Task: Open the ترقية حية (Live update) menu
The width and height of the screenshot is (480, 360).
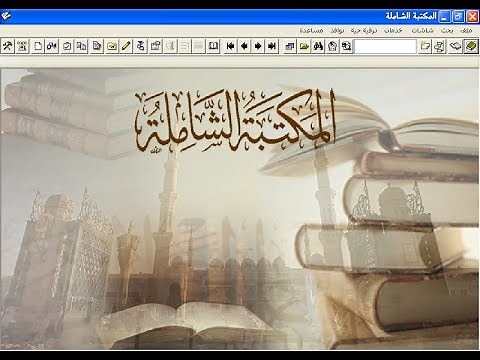Action: coord(364,31)
